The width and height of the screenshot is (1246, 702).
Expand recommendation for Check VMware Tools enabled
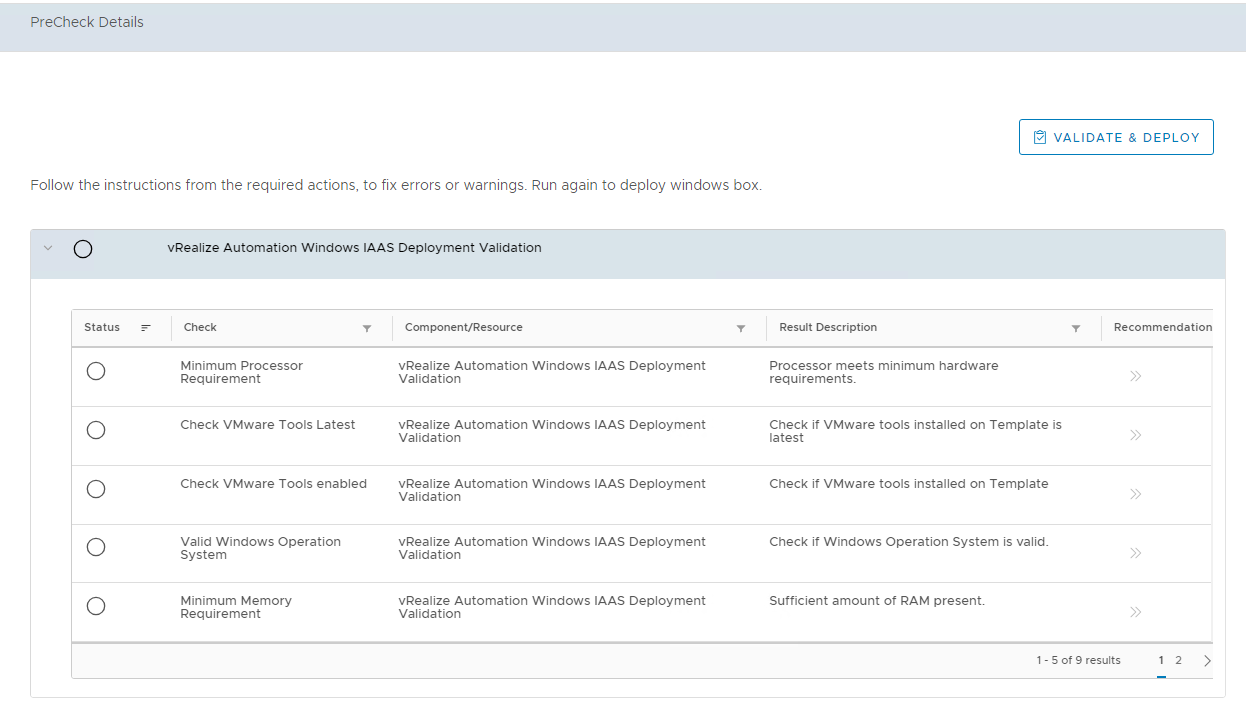click(1135, 494)
